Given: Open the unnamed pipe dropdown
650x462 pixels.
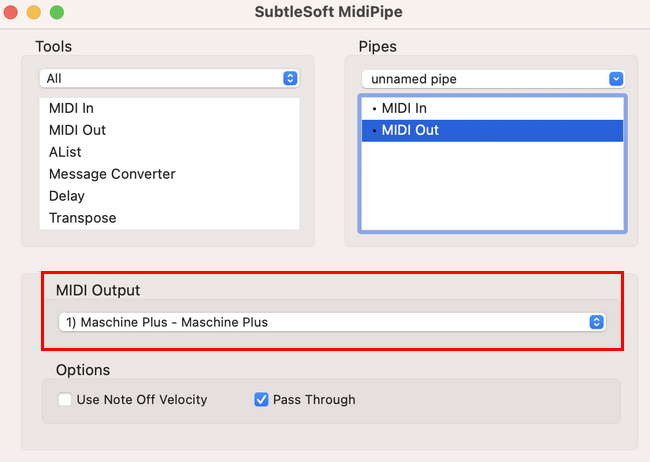Looking at the screenshot, I should (x=493, y=79).
